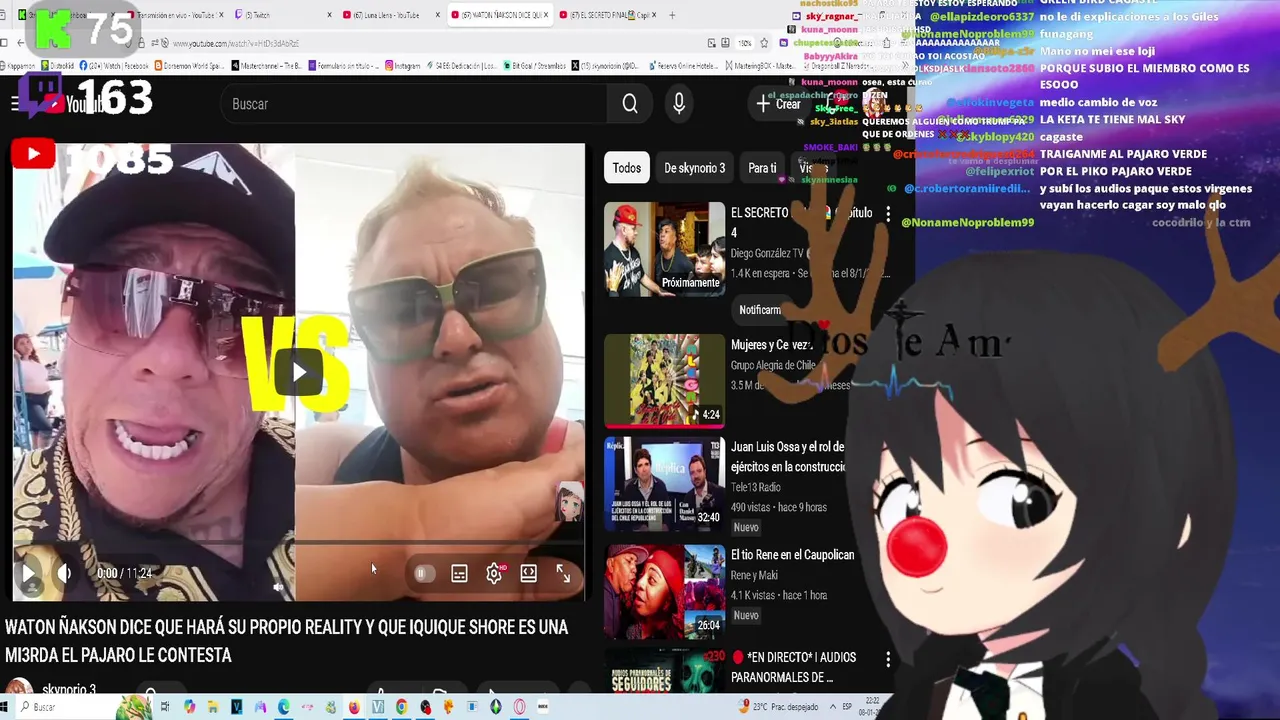Play the video from the control bar

29,574
